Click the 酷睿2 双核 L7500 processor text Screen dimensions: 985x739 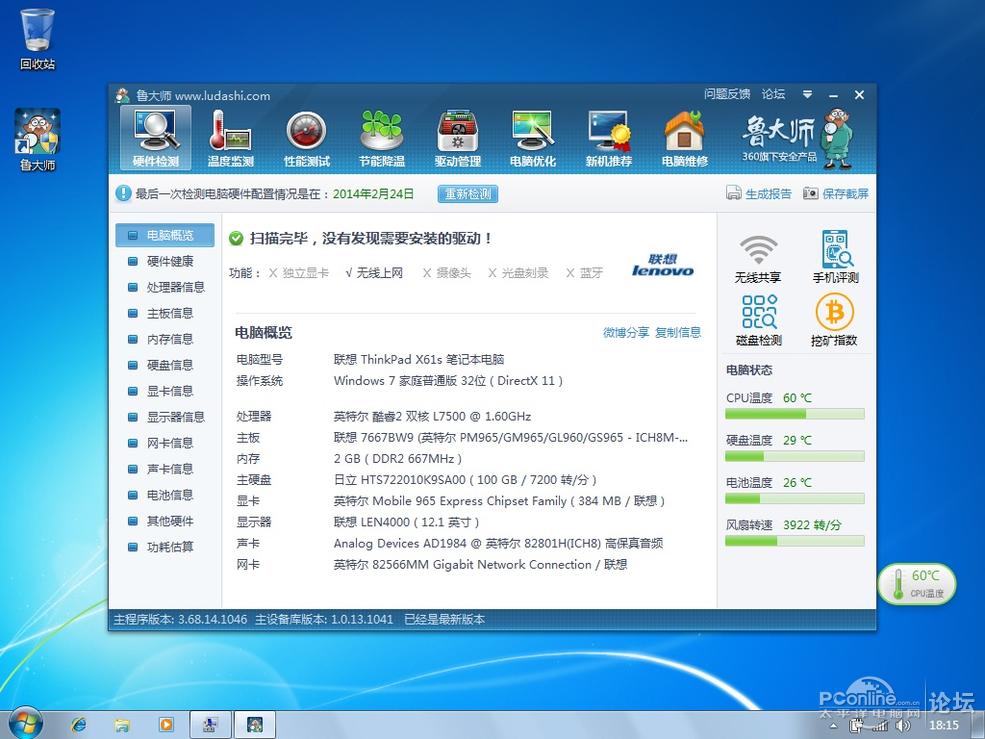[x=432, y=417]
